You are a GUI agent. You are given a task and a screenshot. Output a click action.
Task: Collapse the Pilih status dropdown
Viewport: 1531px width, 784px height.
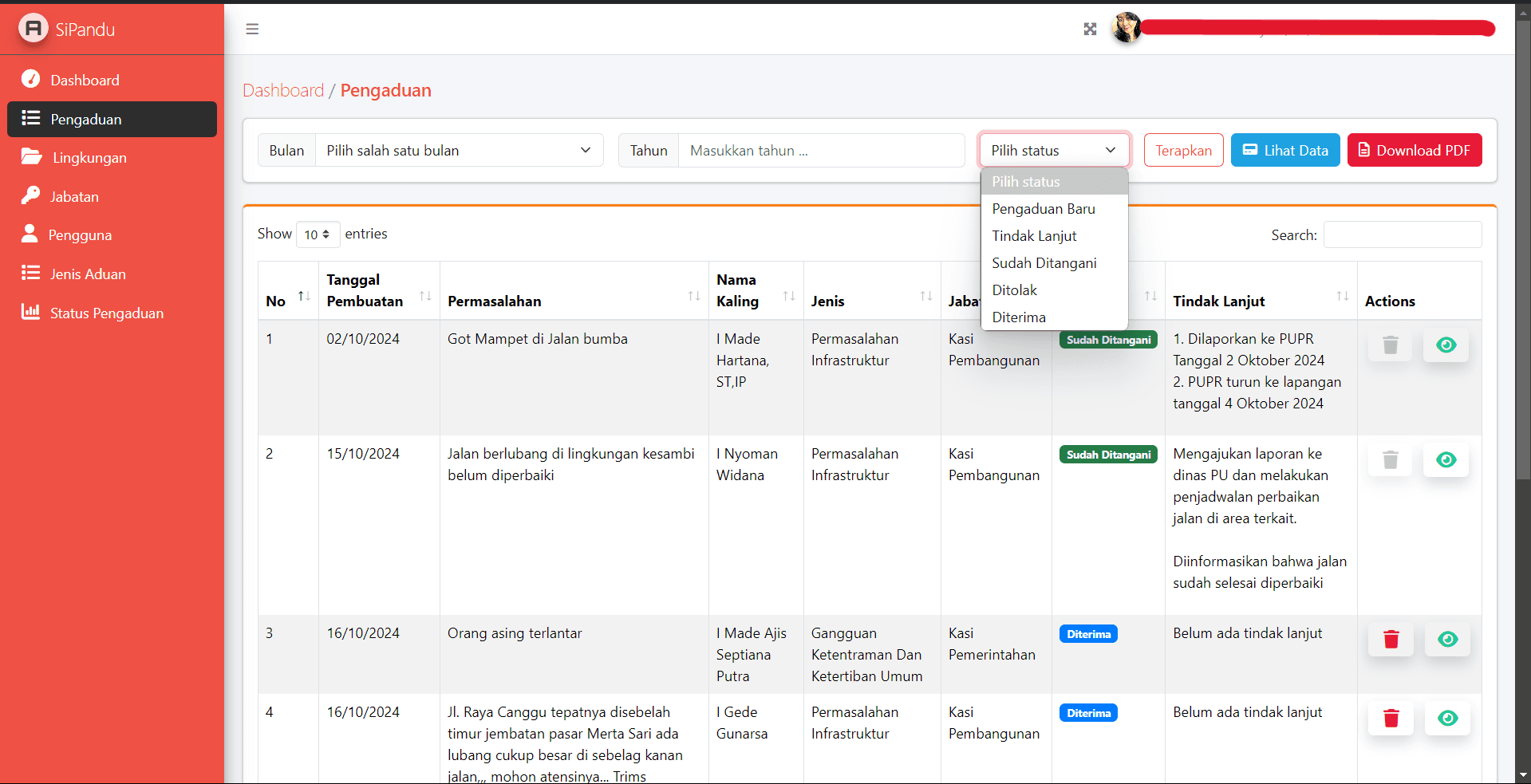click(x=1054, y=150)
